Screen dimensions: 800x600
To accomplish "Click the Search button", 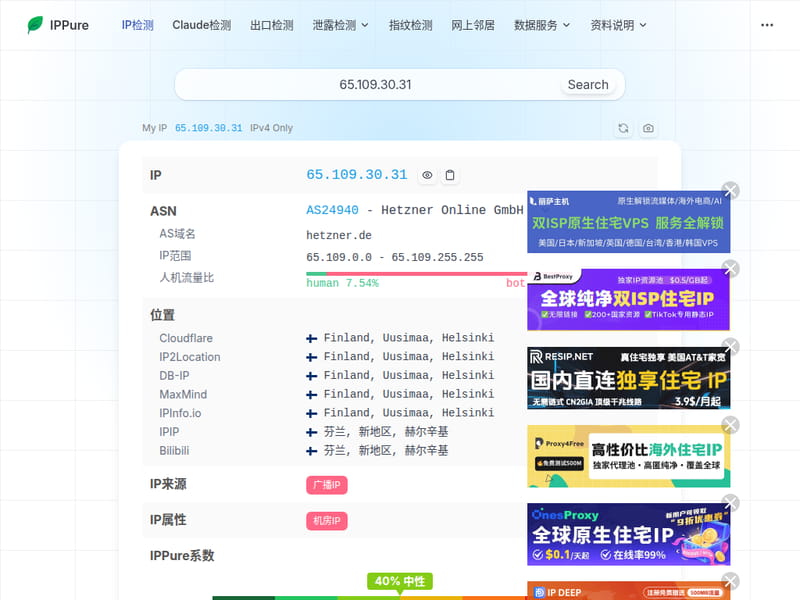I will [588, 85].
